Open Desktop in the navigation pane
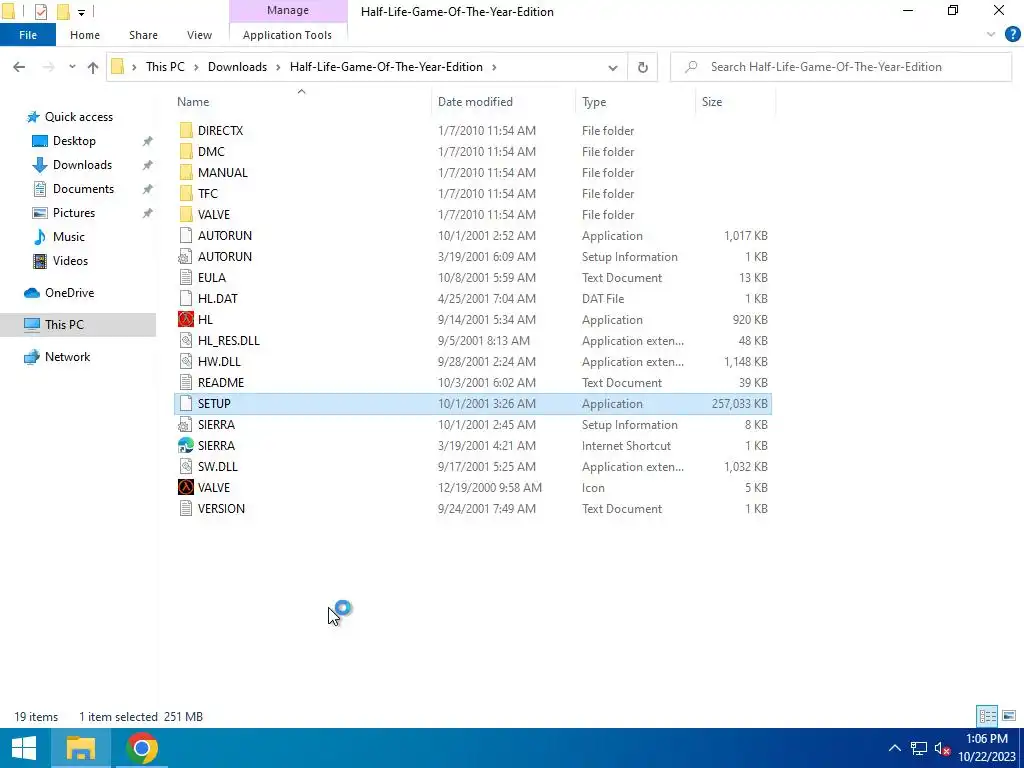The height and width of the screenshot is (768, 1024). 74,141
